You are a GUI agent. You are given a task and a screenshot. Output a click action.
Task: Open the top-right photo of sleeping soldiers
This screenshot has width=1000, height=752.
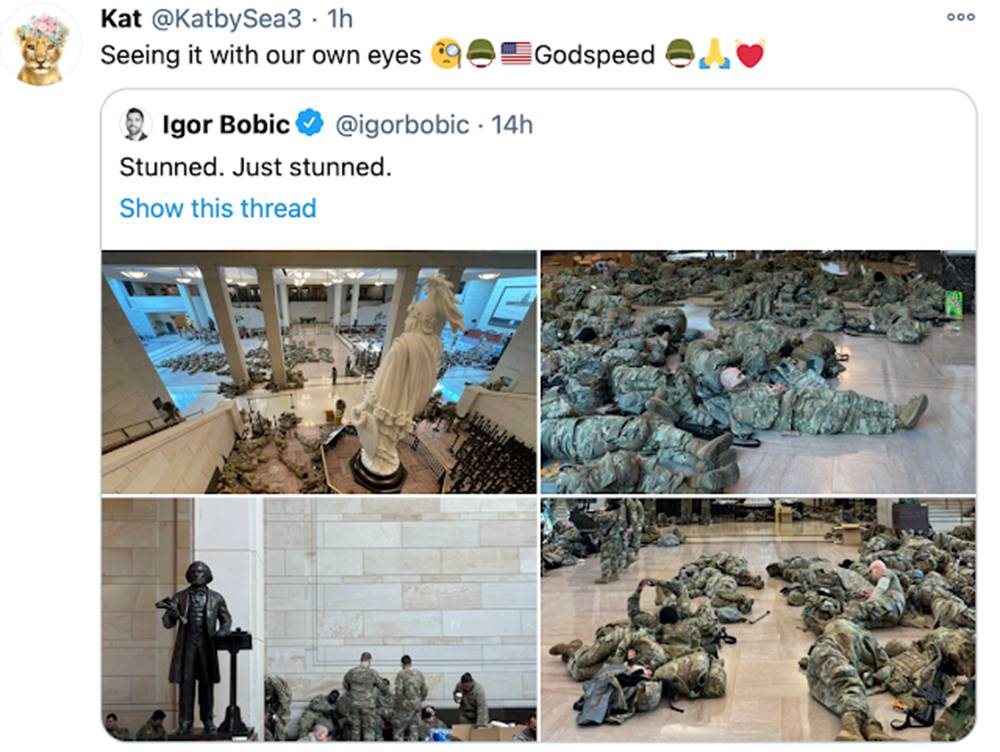point(758,372)
